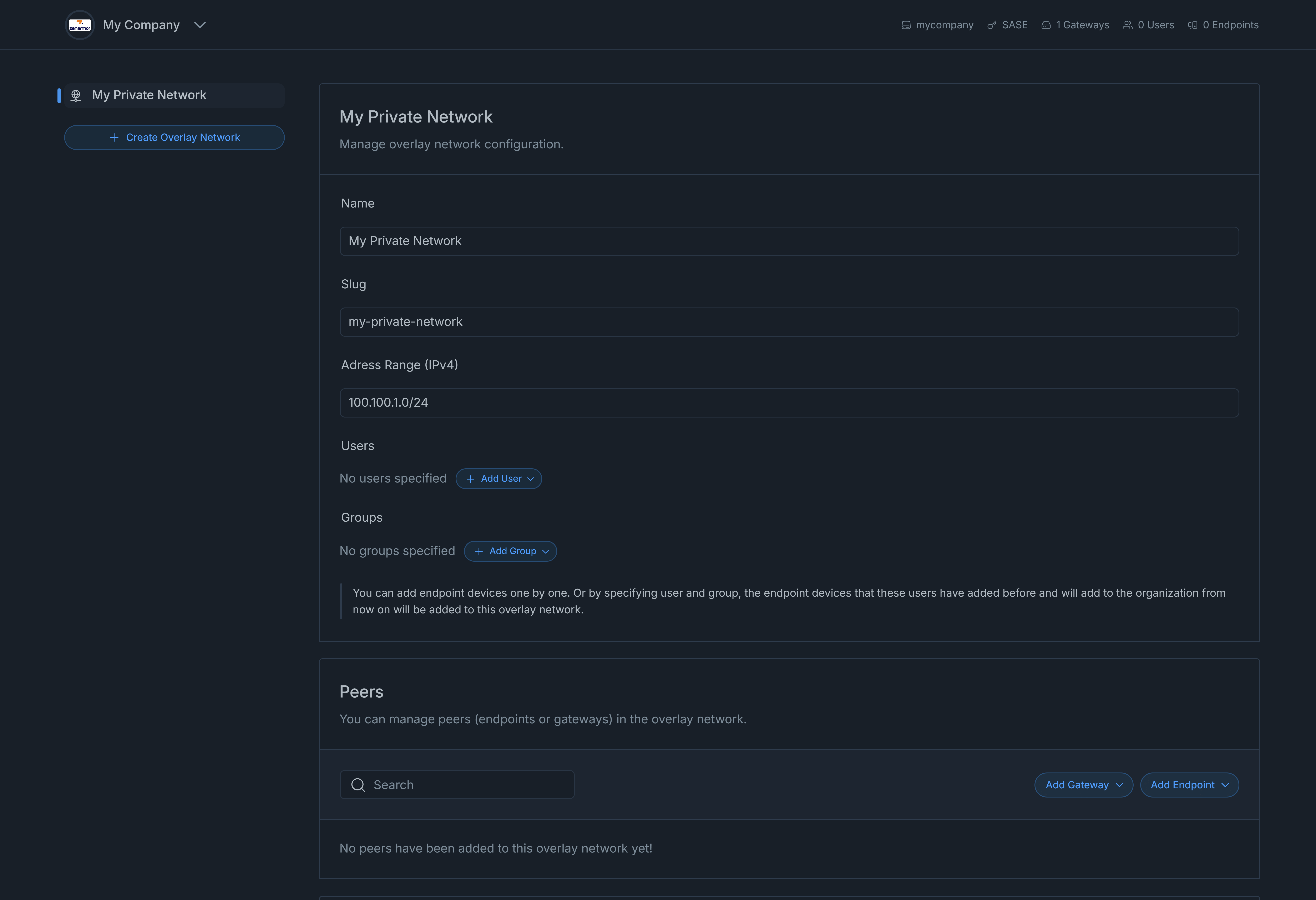Image resolution: width=1316 pixels, height=900 pixels.
Task: Click the 'Manage overlay network configuration.' subtitle
Action: 451,144
